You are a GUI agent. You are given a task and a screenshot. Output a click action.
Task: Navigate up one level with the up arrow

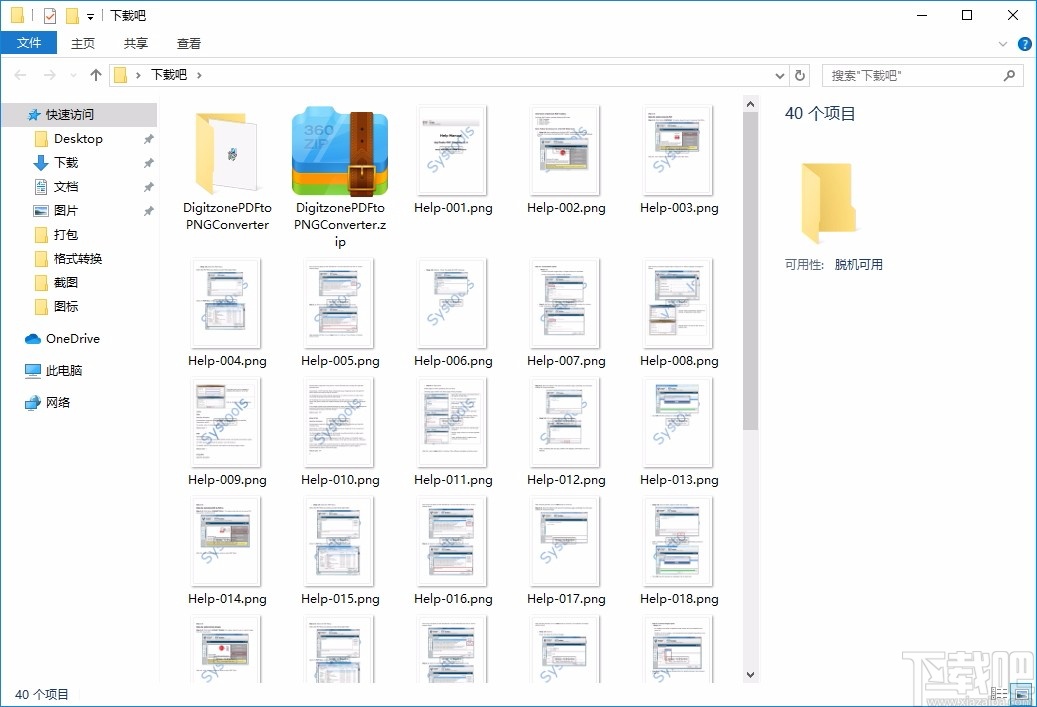pos(95,74)
